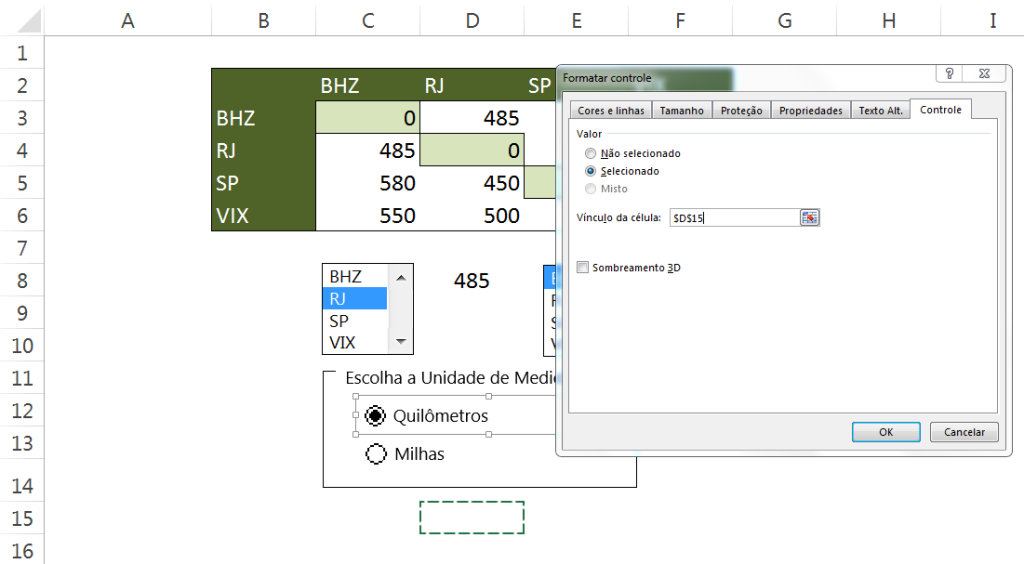The image size is (1024, 564).
Task: Open the Tamanho tab
Action: (x=682, y=110)
